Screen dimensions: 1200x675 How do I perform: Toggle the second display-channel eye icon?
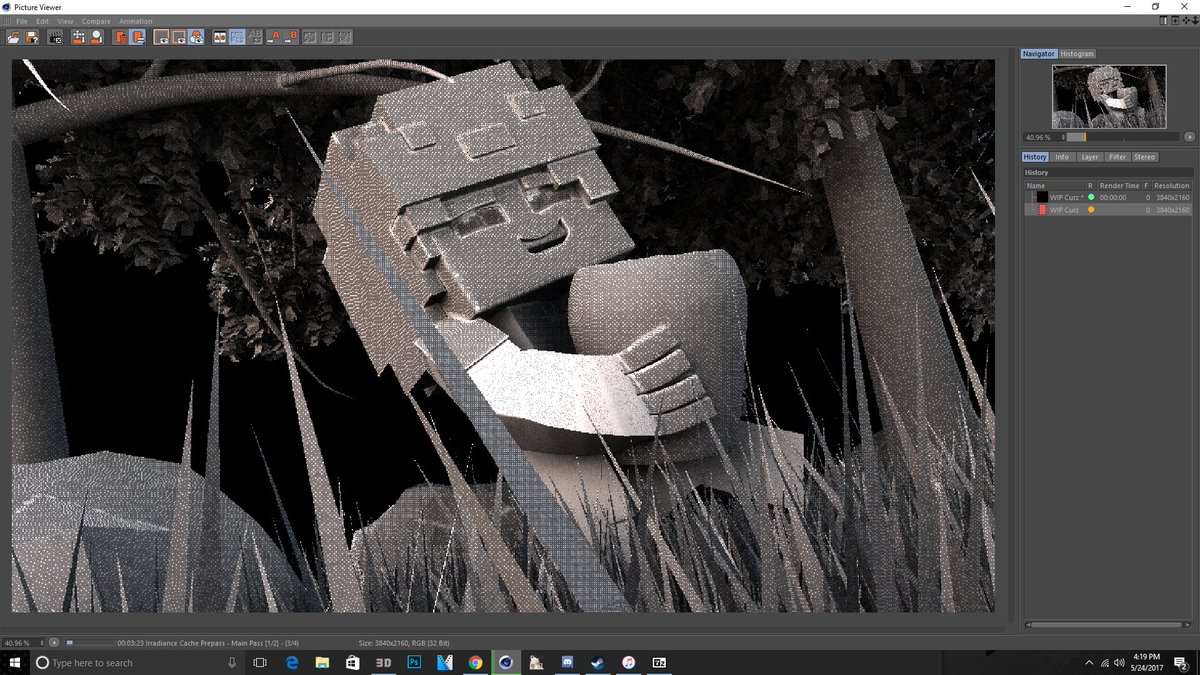(x=178, y=37)
